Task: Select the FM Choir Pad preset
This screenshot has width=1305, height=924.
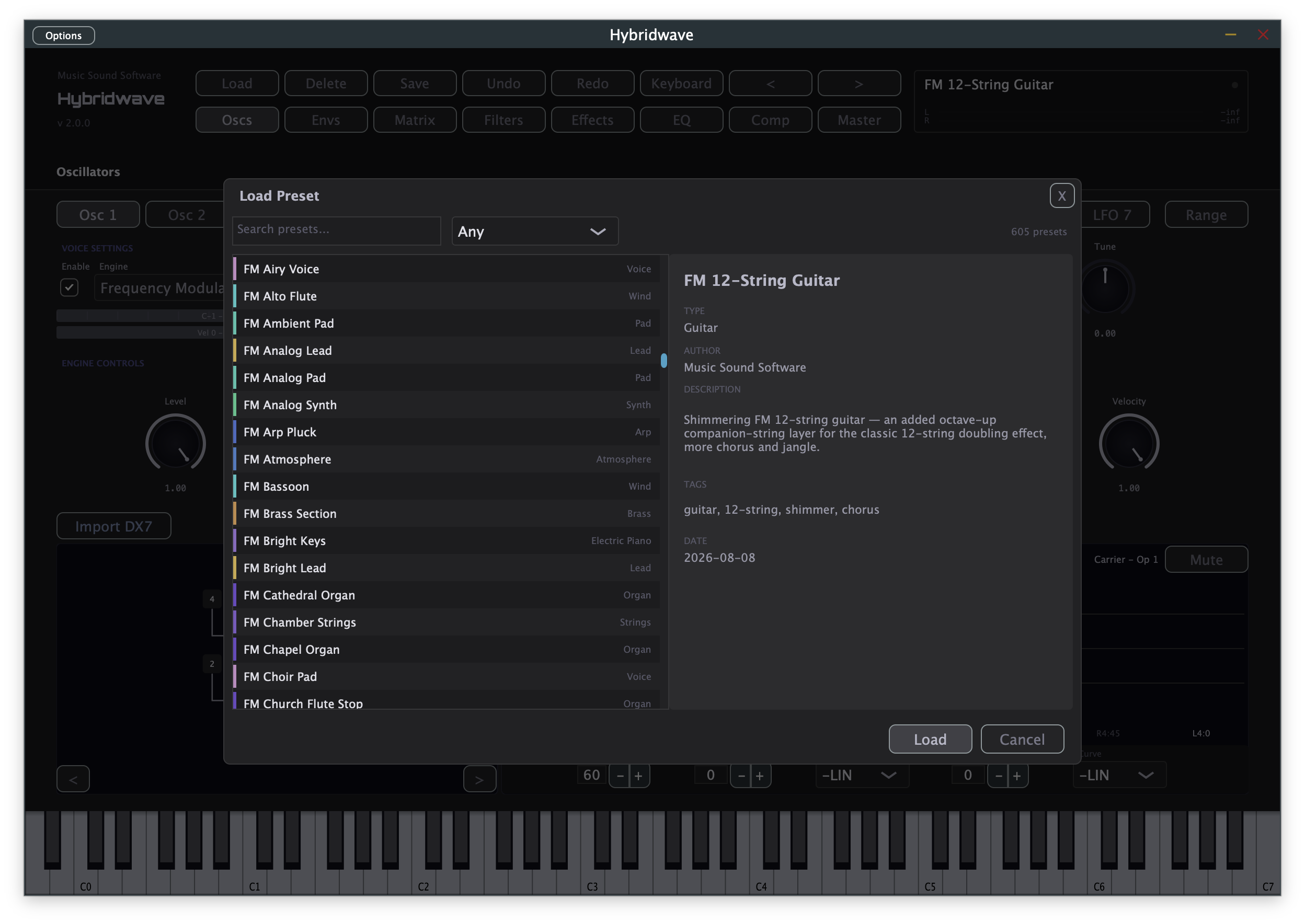Action: 446,677
